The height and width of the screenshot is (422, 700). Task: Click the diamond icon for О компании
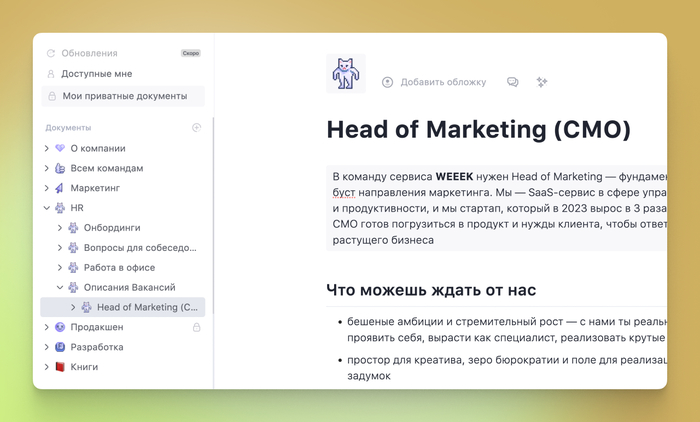(60, 148)
